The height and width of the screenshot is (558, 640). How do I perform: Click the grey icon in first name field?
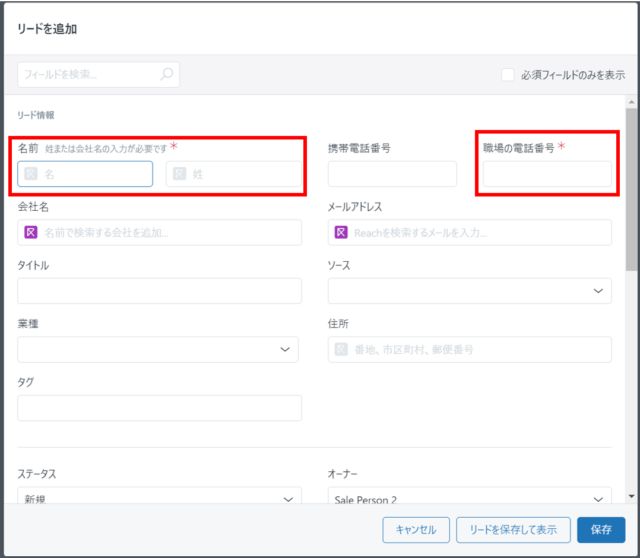[31, 174]
